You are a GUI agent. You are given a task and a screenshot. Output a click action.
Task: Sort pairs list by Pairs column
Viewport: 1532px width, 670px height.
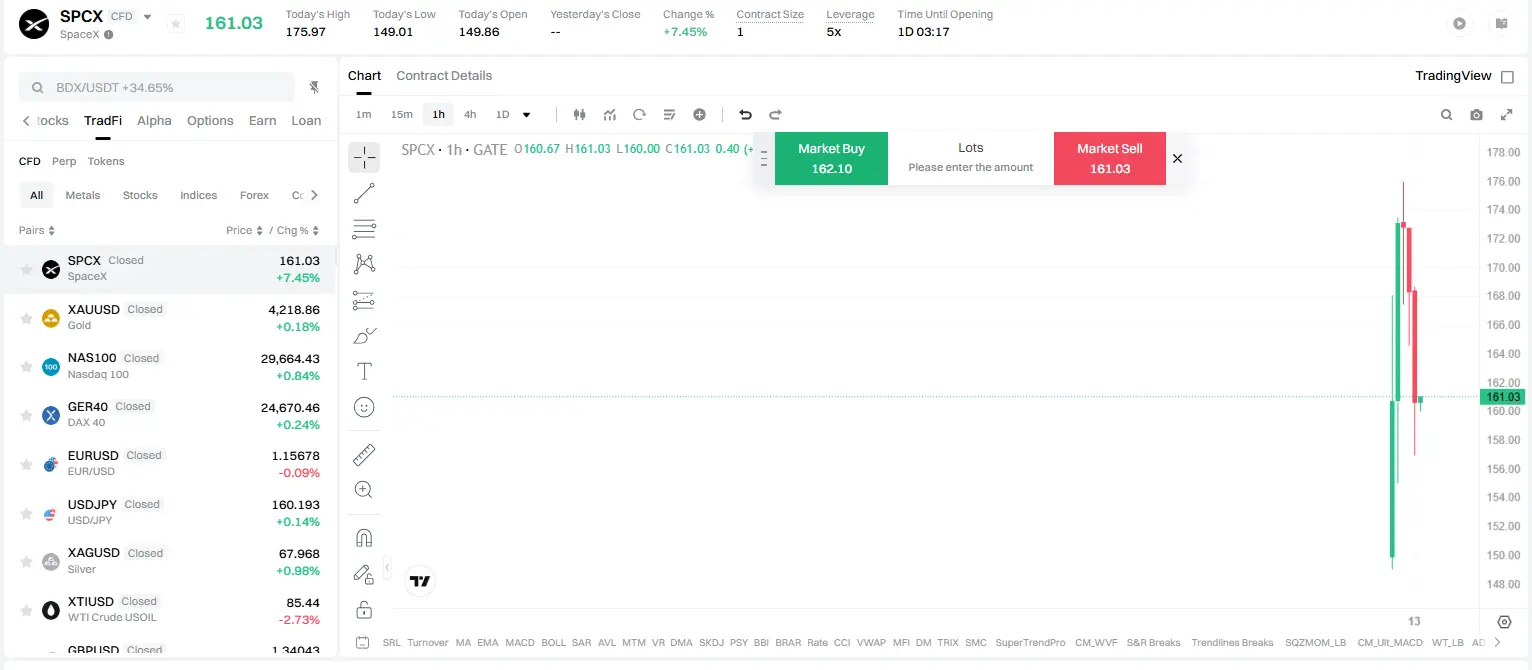(37, 230)
